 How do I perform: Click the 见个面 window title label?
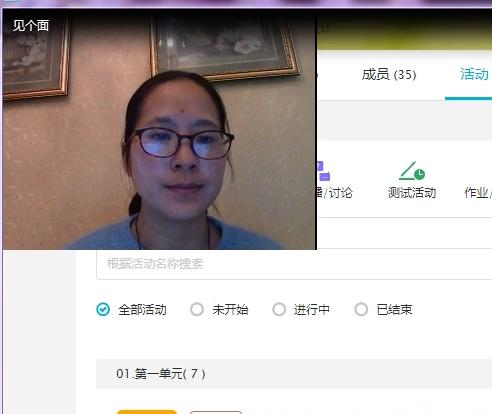click(31, 25)
